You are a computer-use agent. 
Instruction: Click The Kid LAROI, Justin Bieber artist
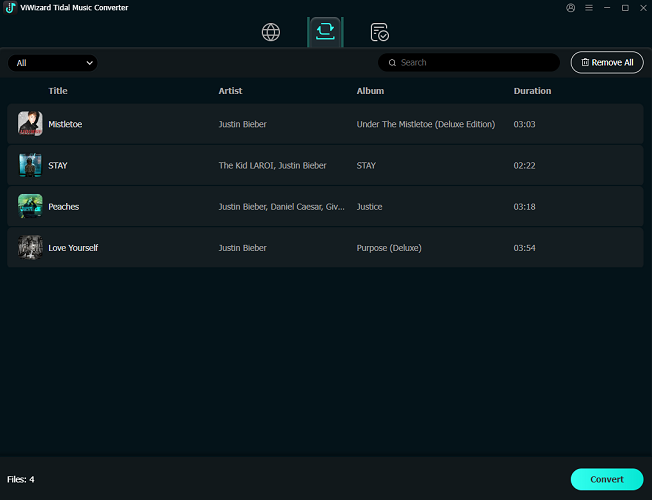tap(272, 166)
